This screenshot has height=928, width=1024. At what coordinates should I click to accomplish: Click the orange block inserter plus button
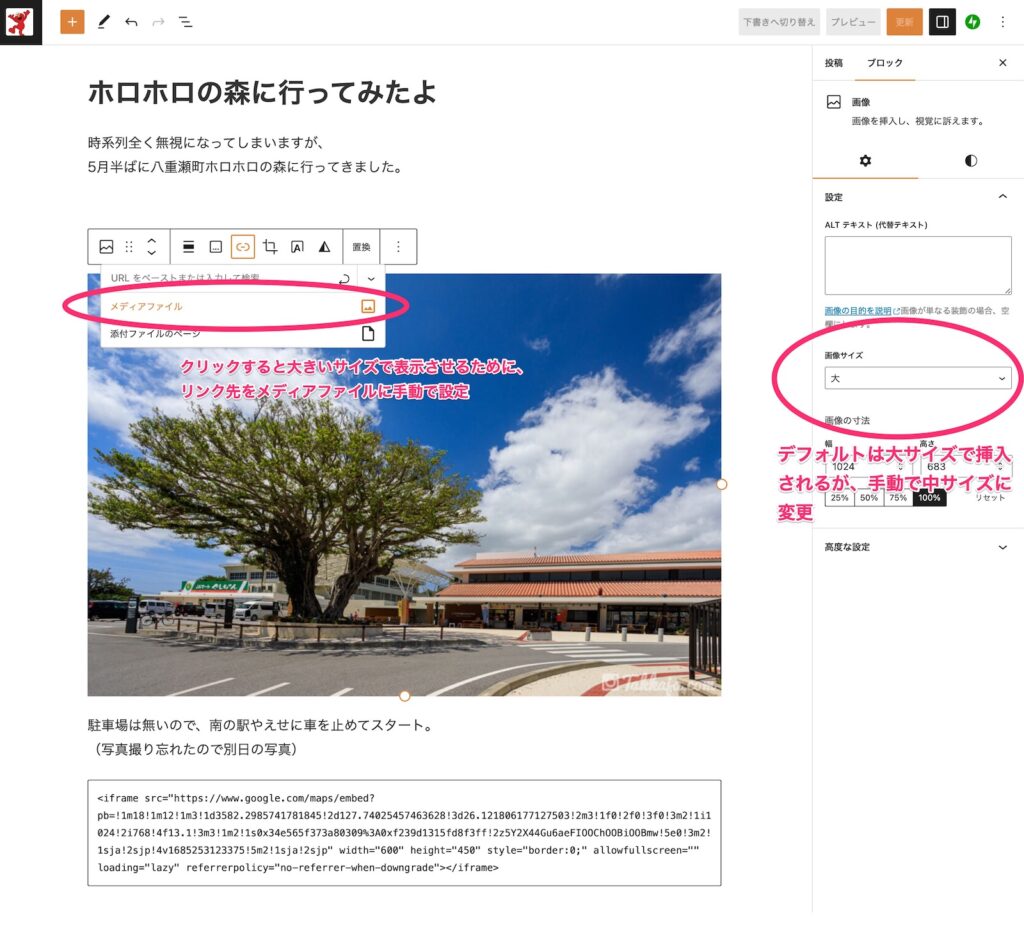(x=72, y=21)
